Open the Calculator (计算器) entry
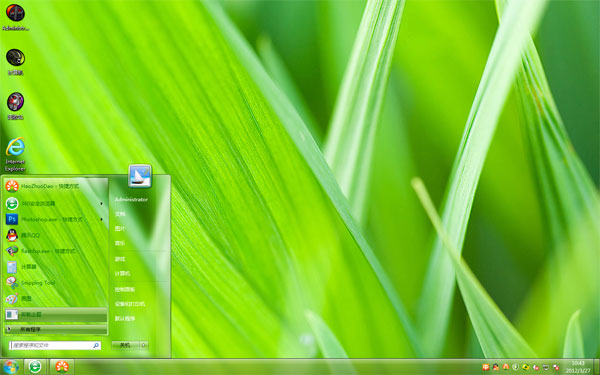The width and height of the screenshot is (600, 375). 55,267
